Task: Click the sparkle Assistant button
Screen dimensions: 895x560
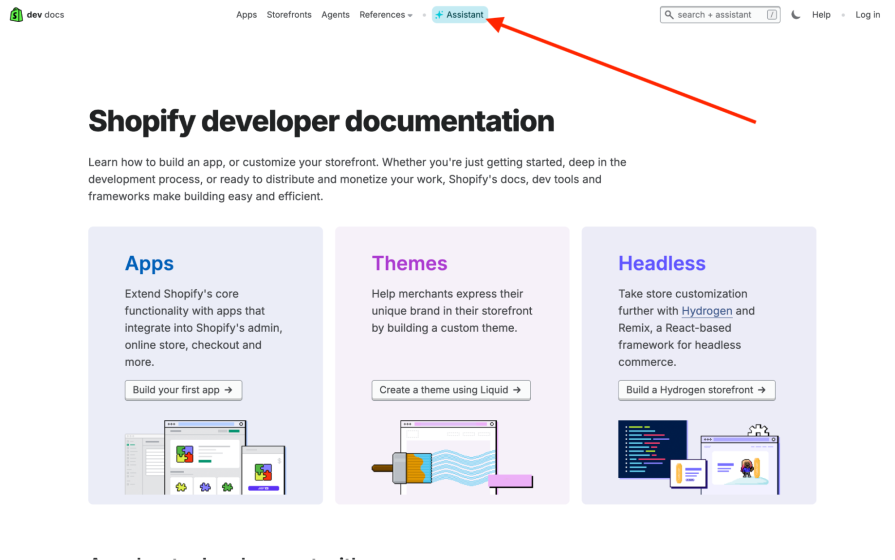Action: (460, 15)
